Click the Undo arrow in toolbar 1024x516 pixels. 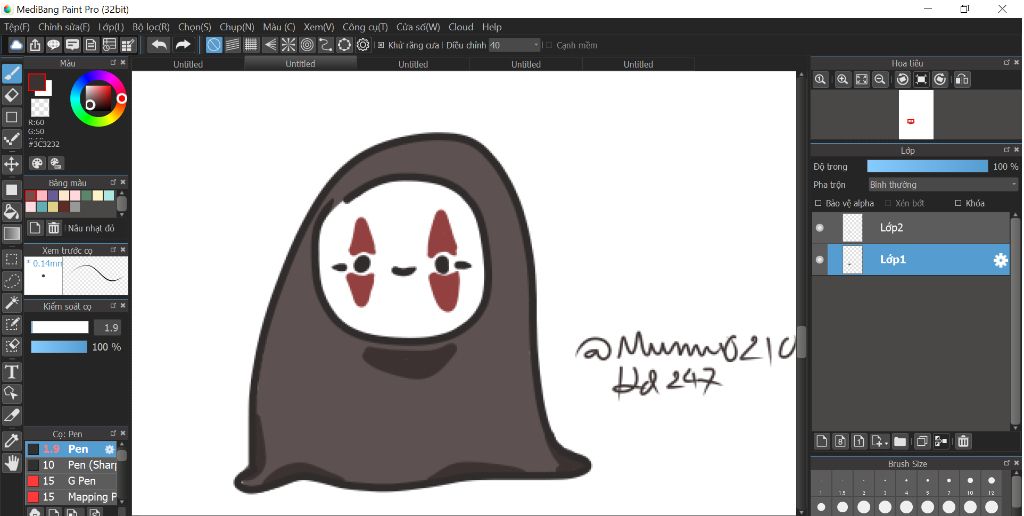(159, 45)
